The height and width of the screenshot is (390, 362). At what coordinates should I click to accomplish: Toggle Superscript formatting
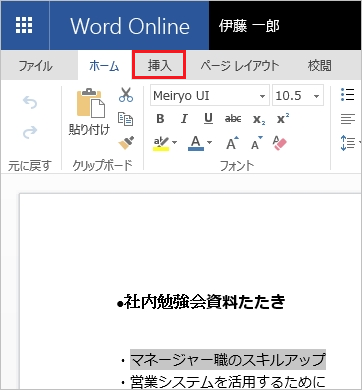tap(283, 118)
